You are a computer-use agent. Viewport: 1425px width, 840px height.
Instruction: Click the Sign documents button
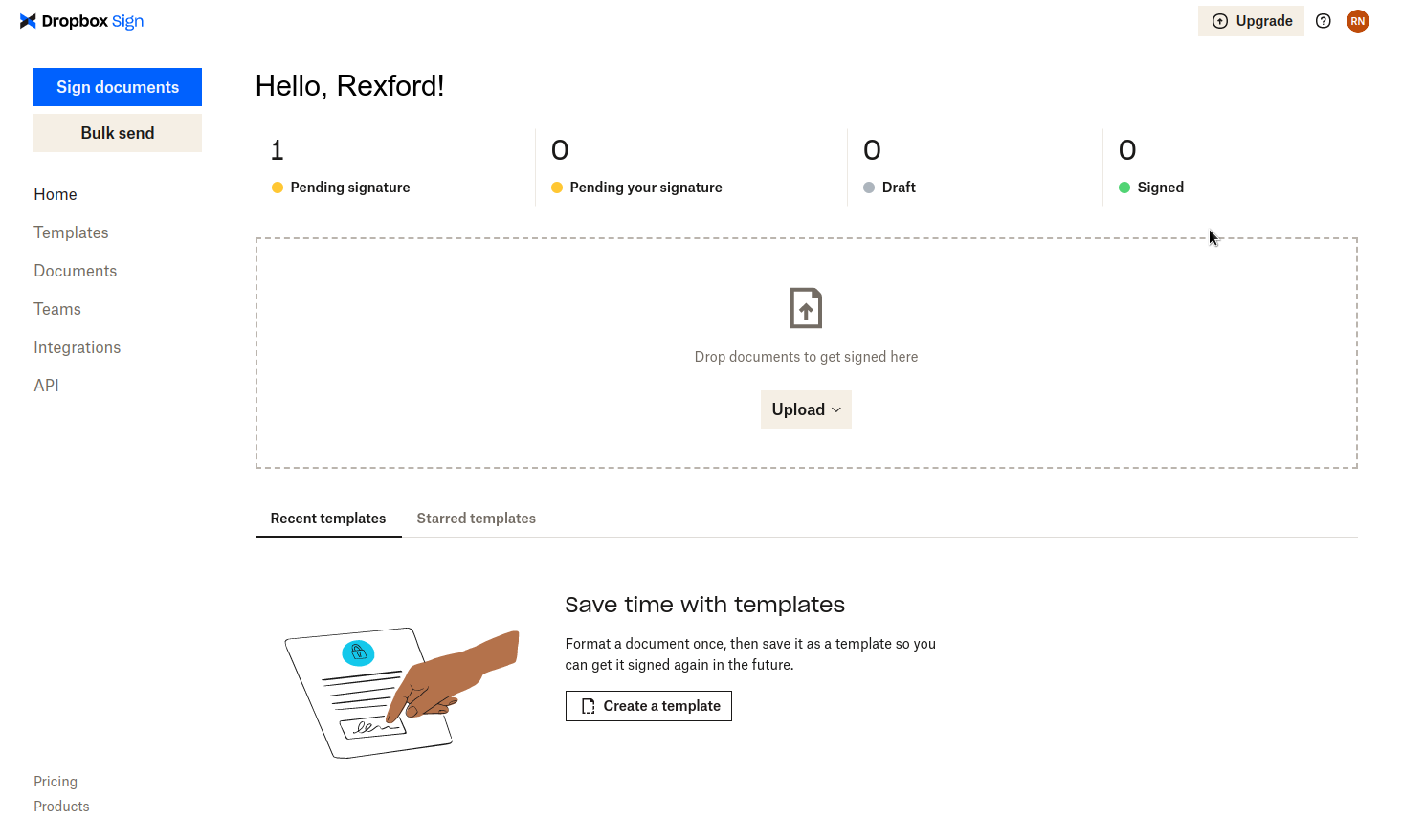coord(117,87)
